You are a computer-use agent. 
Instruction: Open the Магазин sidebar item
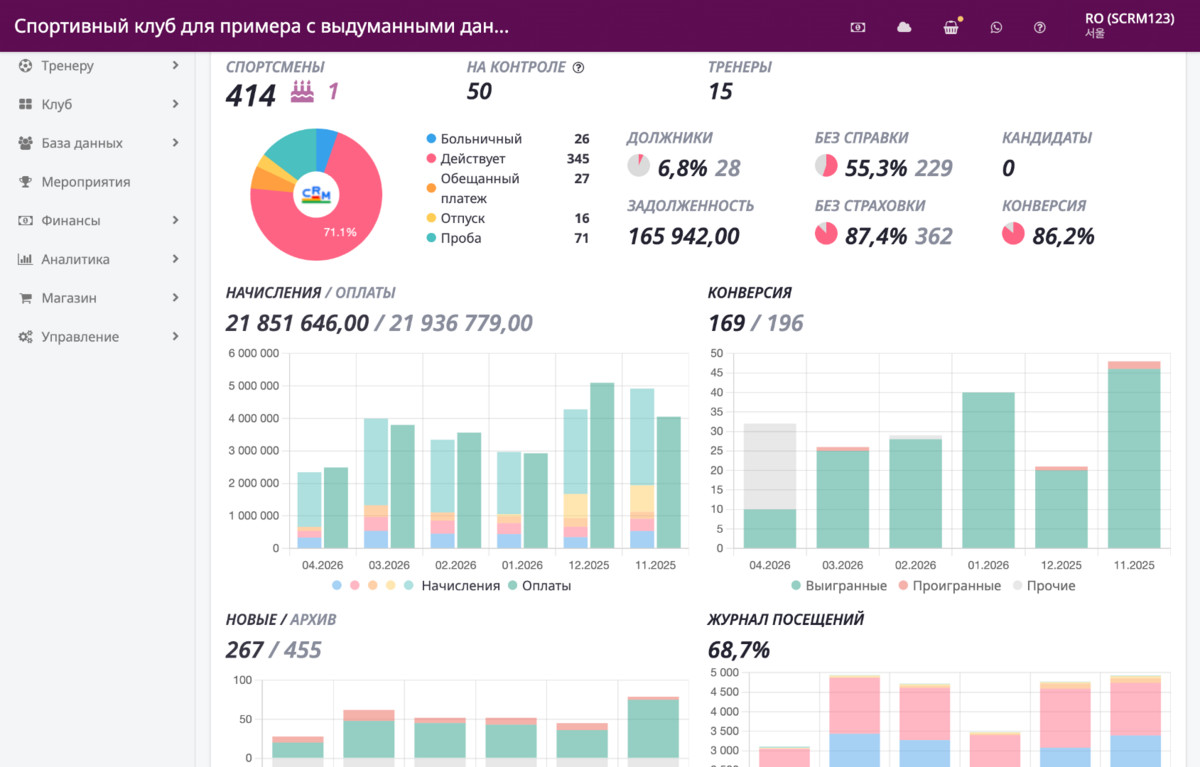[98, 298]
